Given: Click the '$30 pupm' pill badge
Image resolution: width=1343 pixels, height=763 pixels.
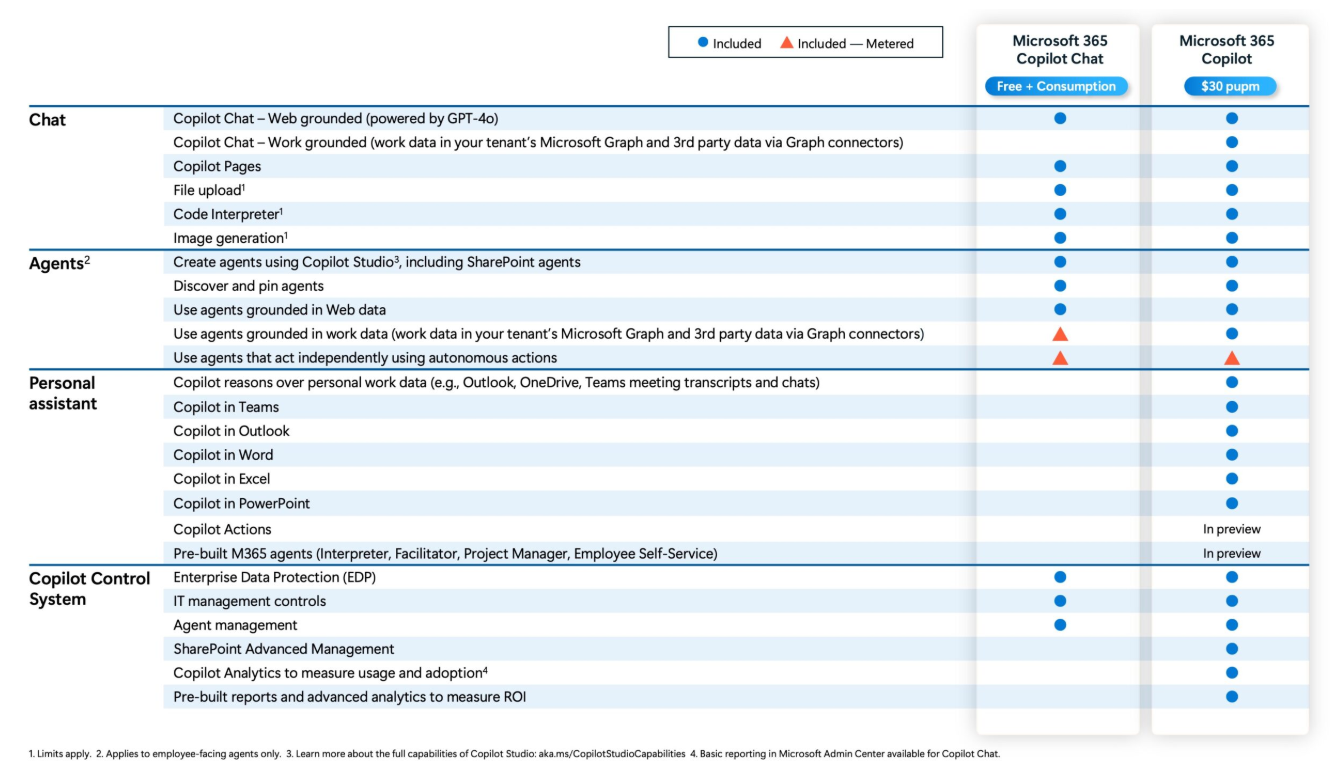Looking at the screenshot, I should (x=1231, y=86).
